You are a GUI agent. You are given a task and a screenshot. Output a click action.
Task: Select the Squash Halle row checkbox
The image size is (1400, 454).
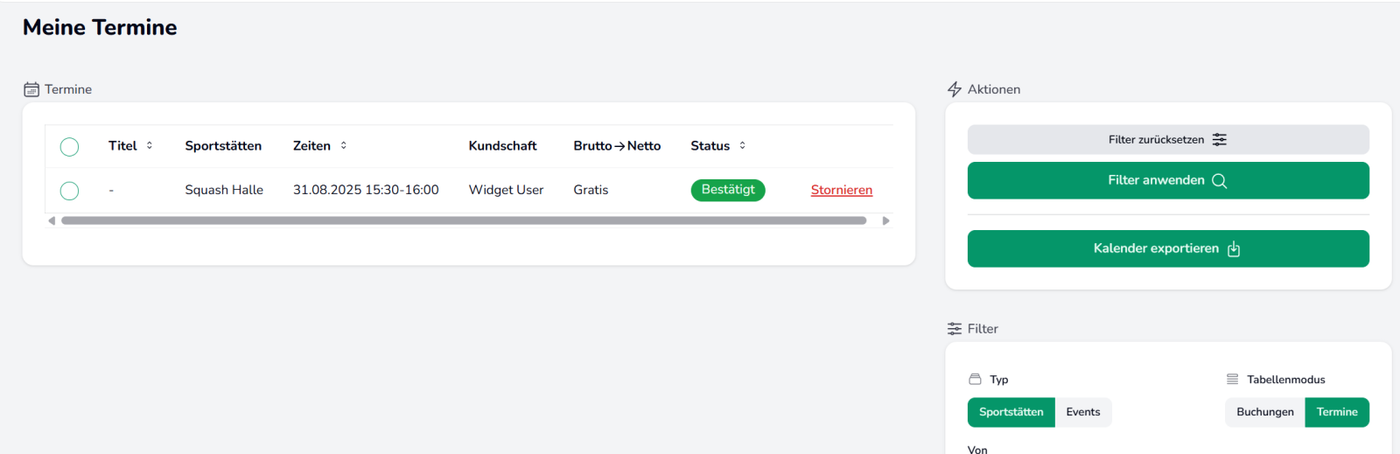69,190
